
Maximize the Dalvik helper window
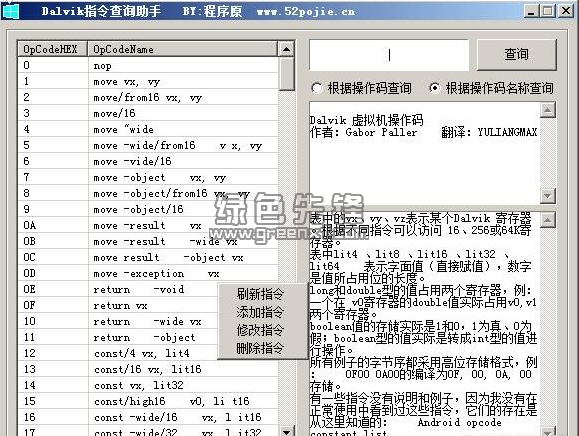pos(548,11)
